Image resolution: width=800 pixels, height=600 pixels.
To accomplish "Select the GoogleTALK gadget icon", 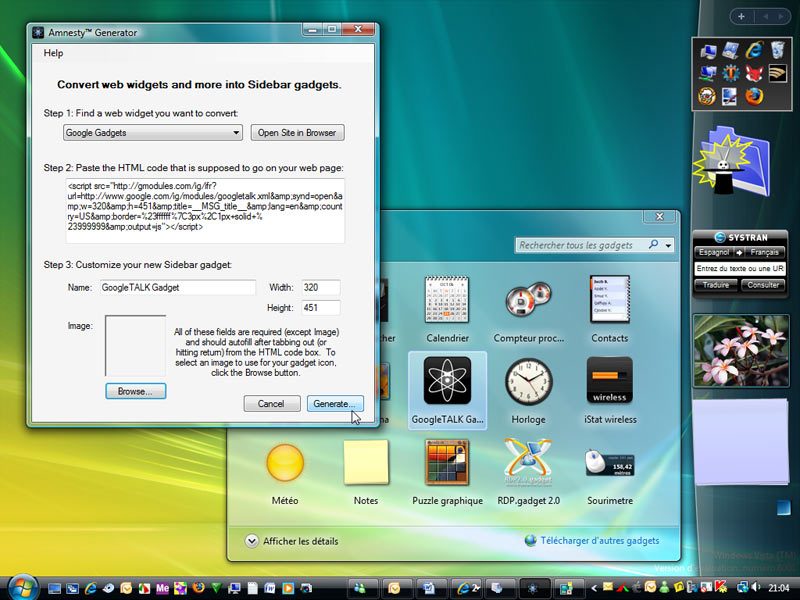I will coord(447,381).
